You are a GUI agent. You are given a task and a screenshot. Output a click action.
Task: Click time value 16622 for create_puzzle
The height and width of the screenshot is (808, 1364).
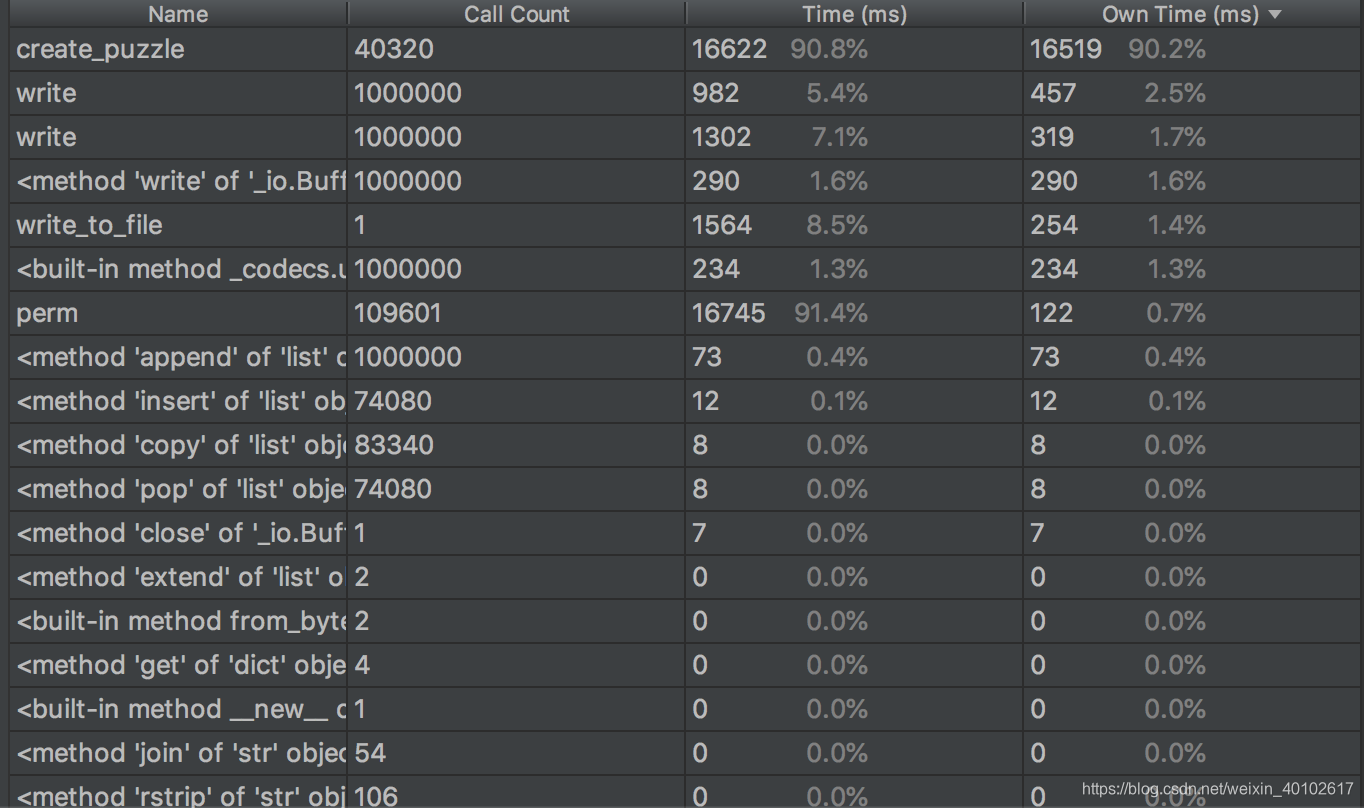click(x=729, y=49)
